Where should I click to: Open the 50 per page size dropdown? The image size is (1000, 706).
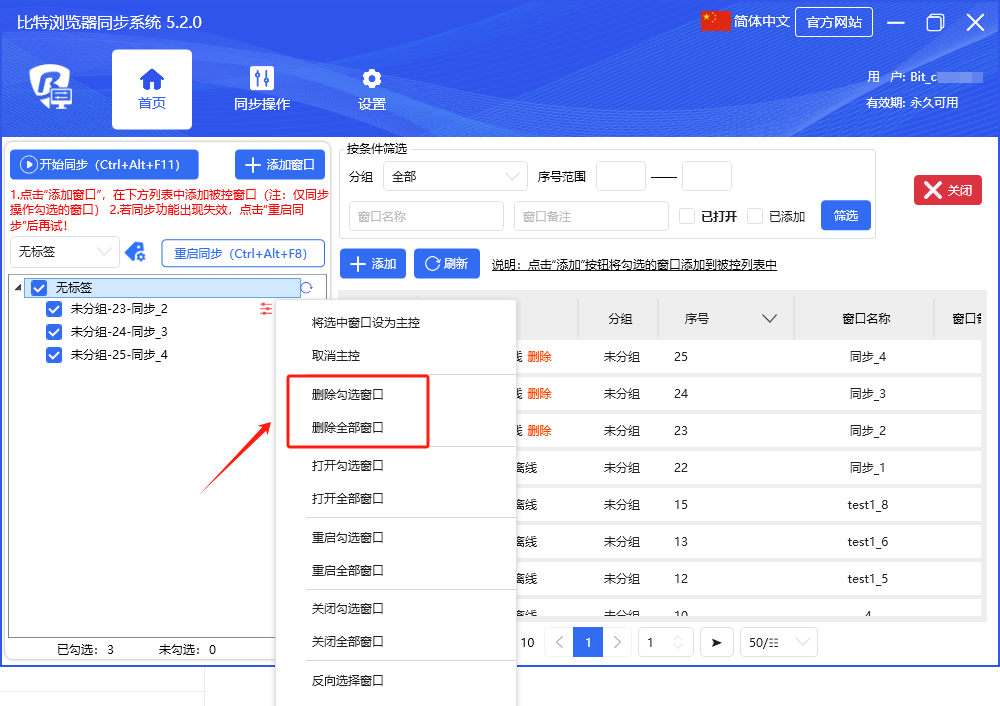(x=778, y=642)
